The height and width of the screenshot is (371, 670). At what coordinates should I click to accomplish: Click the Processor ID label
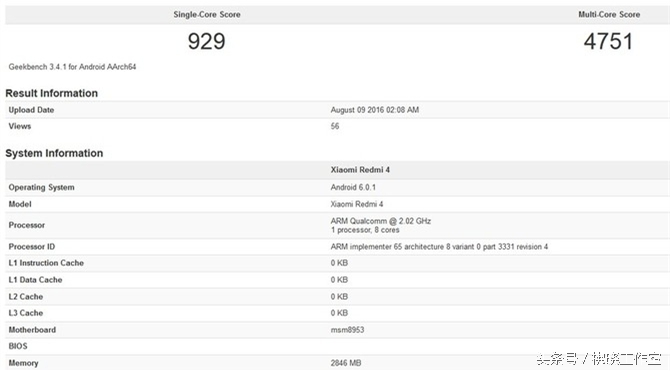[x=32, y=247]
